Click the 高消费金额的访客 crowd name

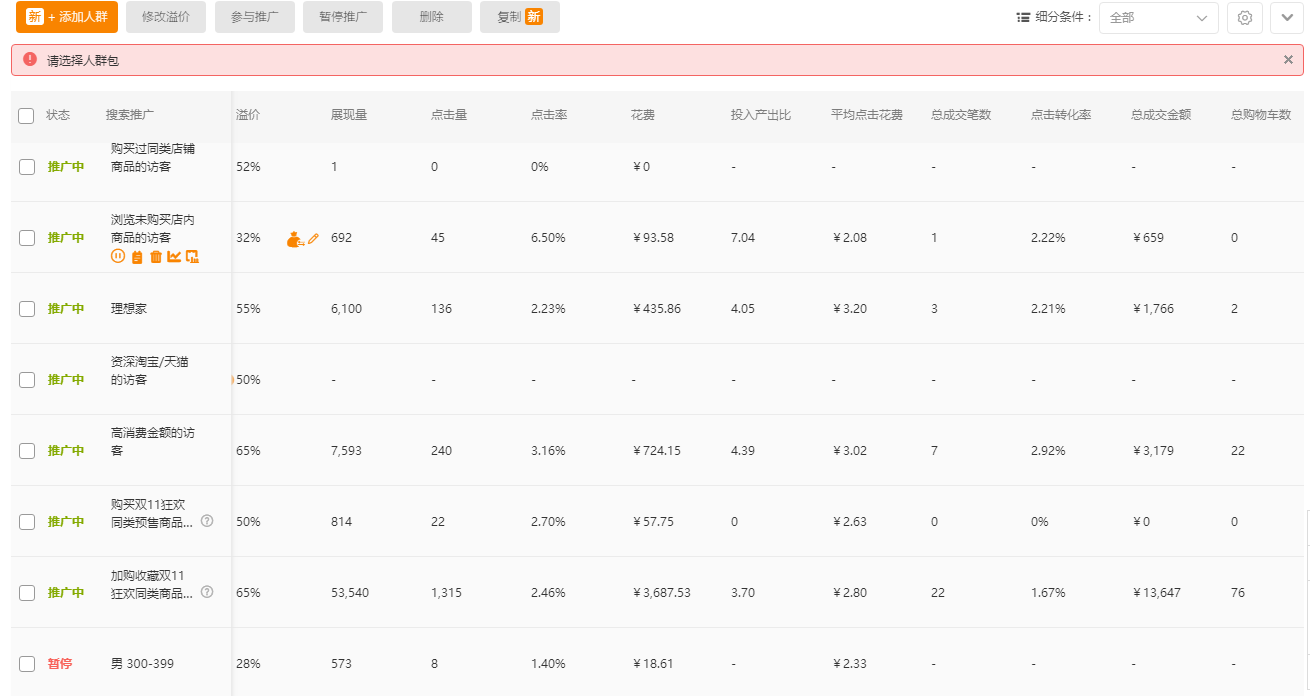pyautogui.click(x=153, y=442)
